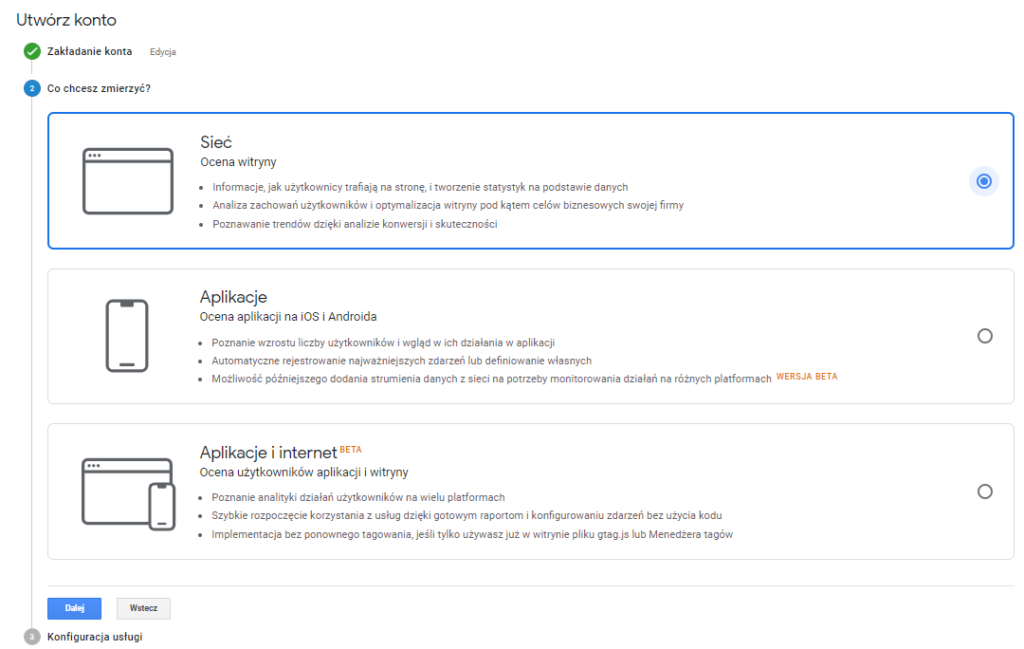Select the Aplikacje i internet radio button

[x=985, y=491]
